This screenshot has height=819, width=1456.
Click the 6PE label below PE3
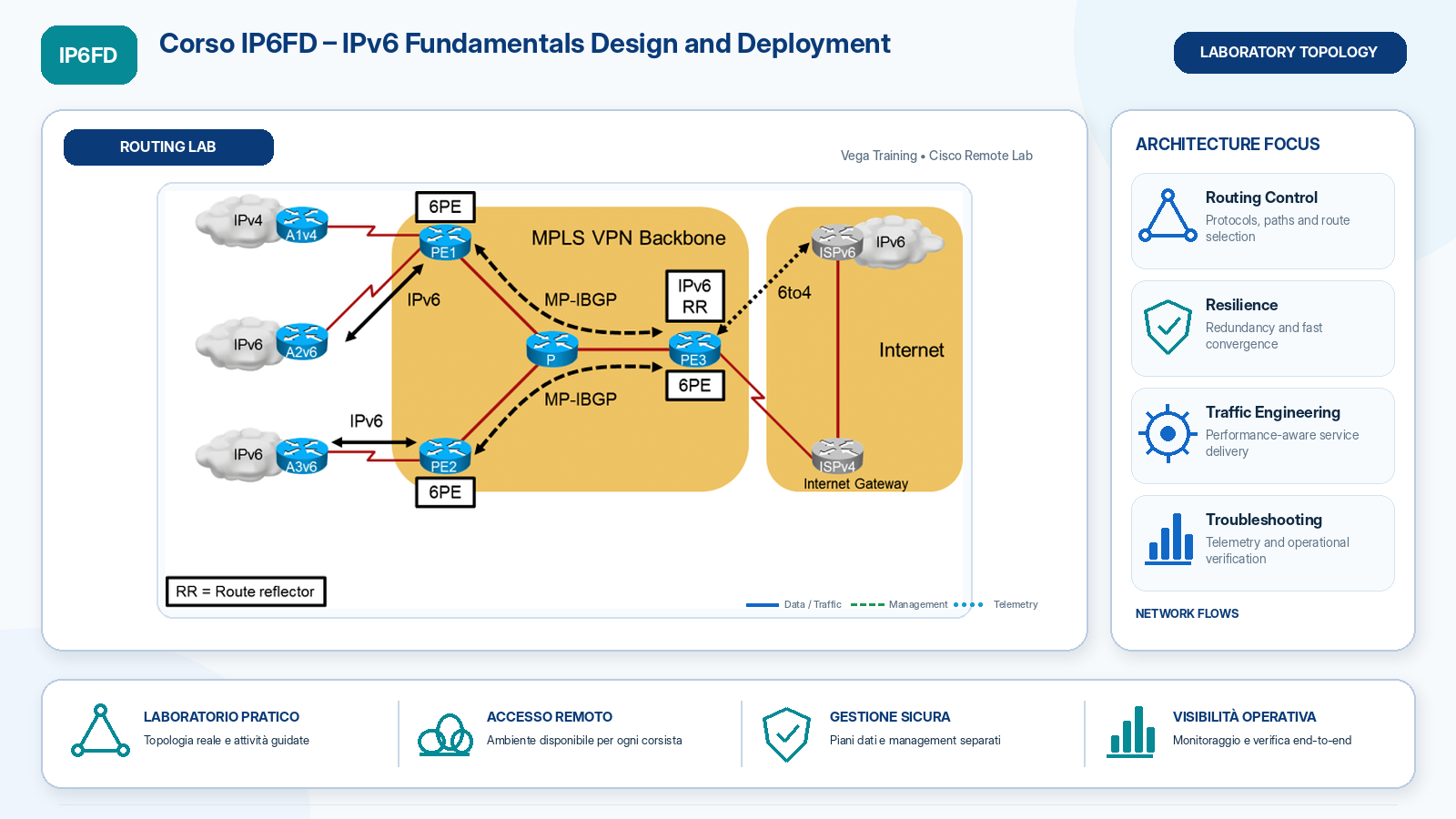click(x=694, y=385)
